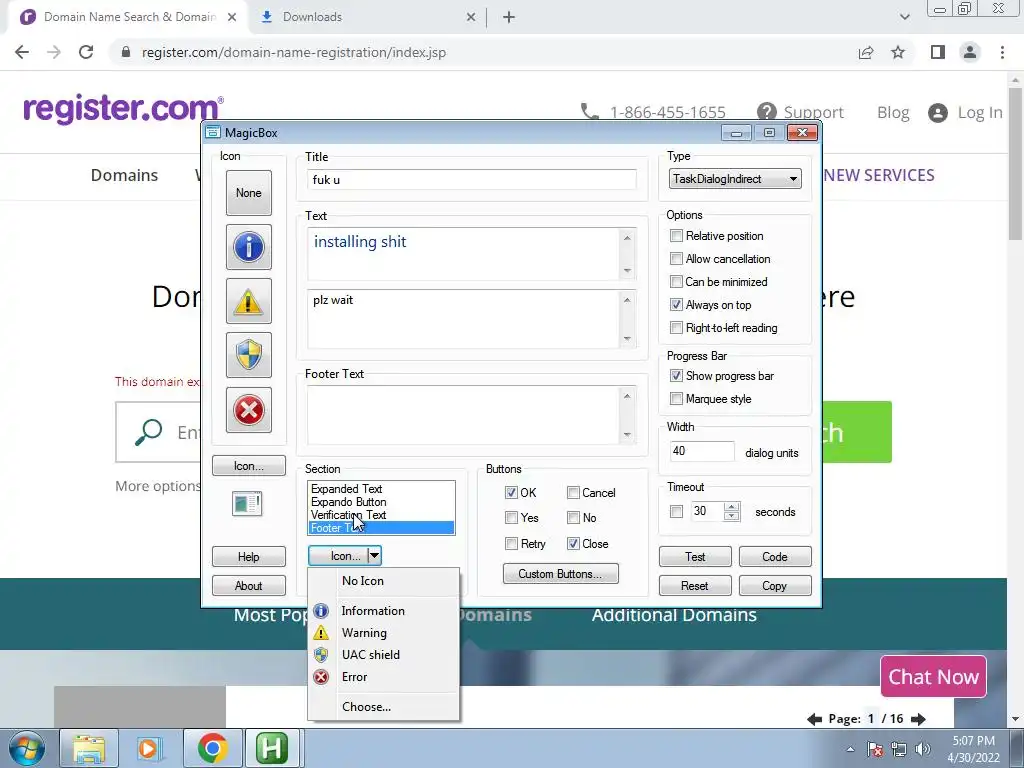The width and height of the screenshot is (1024, 768).
Task: Select the None icon button in MagicBox
Action: coord(248,193)
